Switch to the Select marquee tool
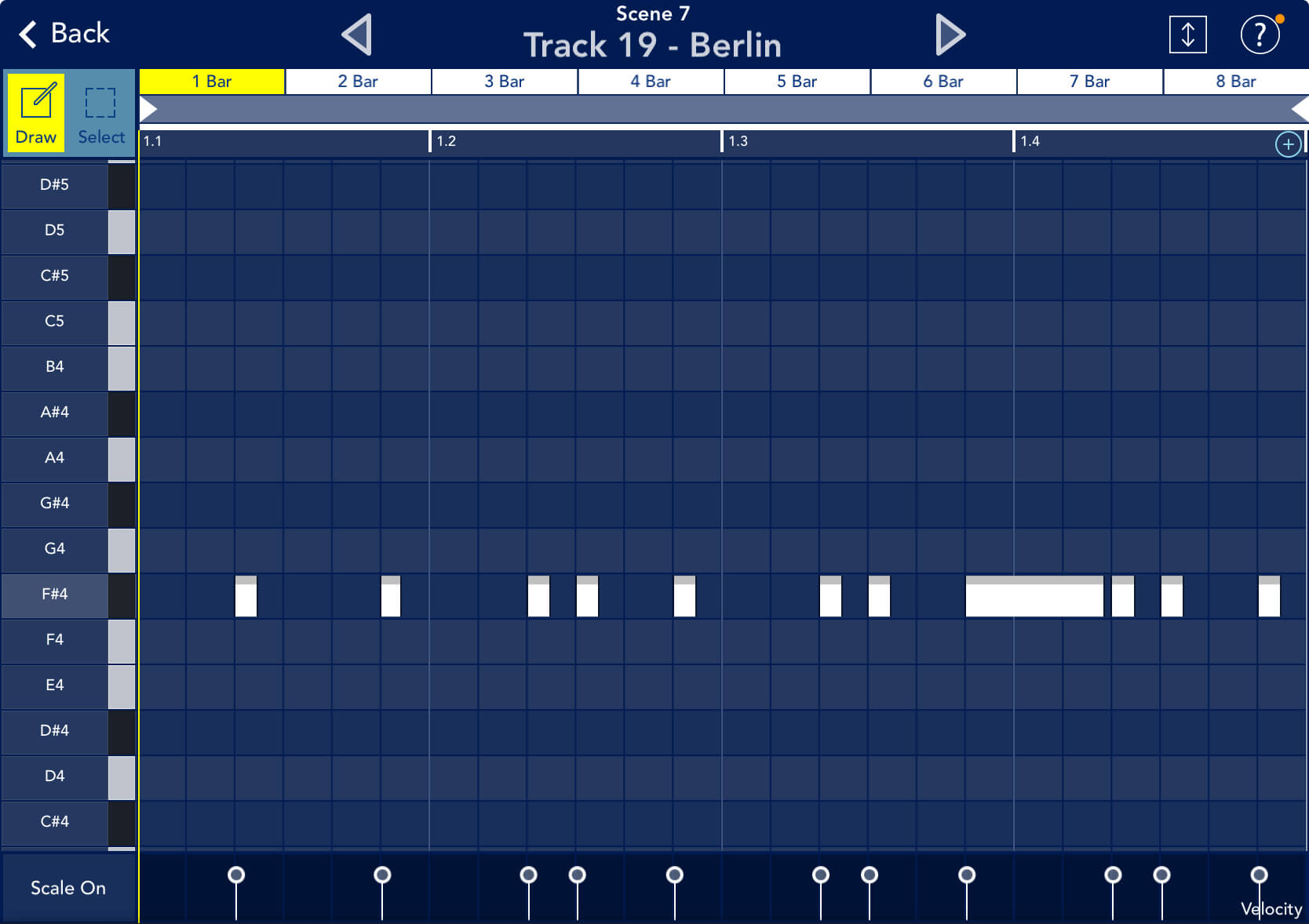This screenshot has height=924, width=1309. [100, 114]
